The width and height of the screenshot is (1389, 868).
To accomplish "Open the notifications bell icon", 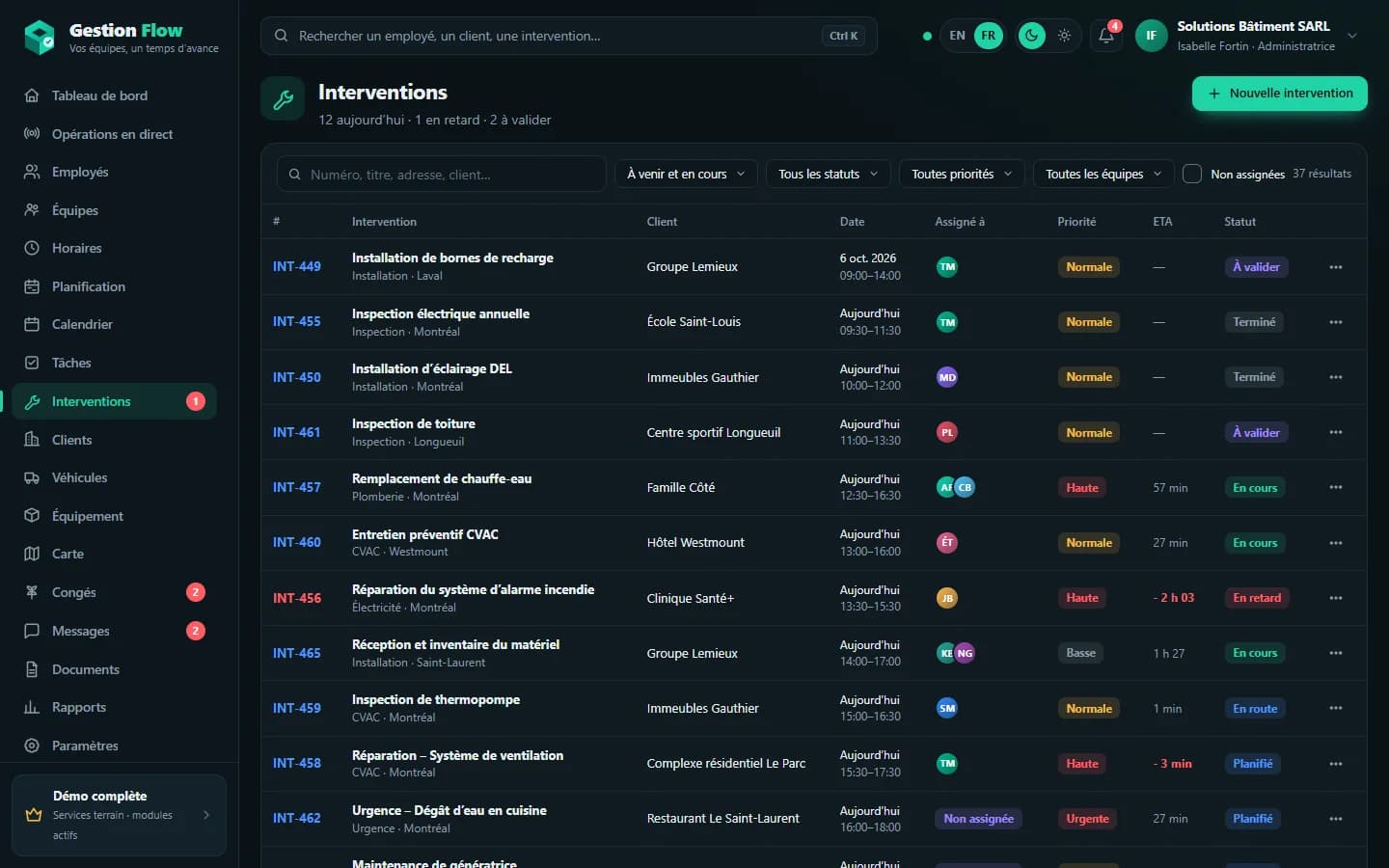I will 1106,36.
